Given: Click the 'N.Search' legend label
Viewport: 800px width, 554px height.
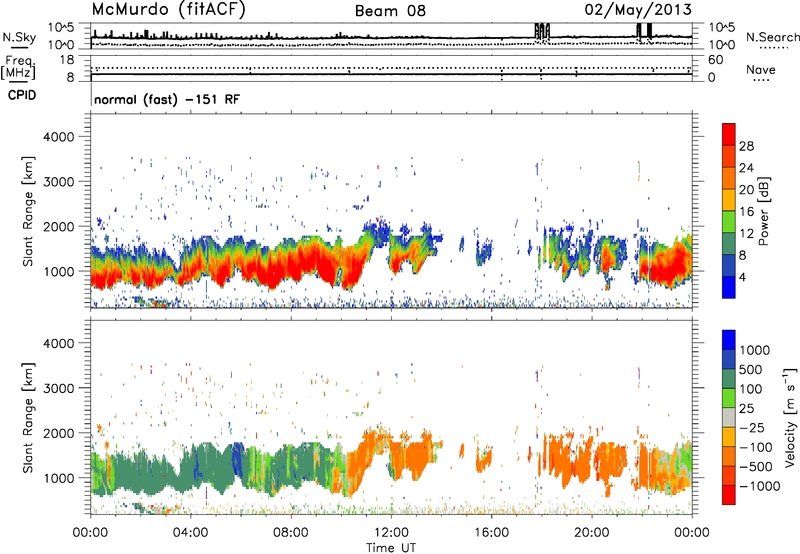Looking at the screenshot, I should point(772,37).
